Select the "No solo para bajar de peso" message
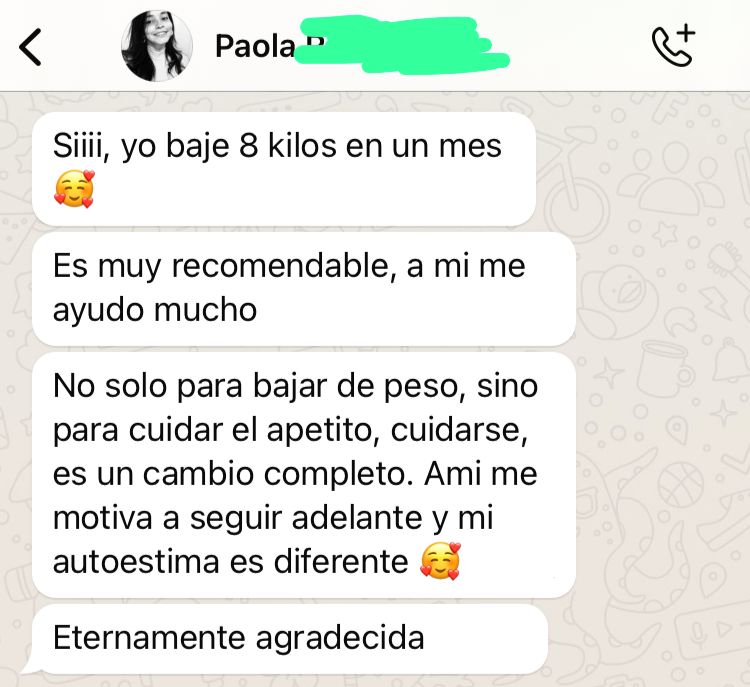 click(x=304, y=475)
